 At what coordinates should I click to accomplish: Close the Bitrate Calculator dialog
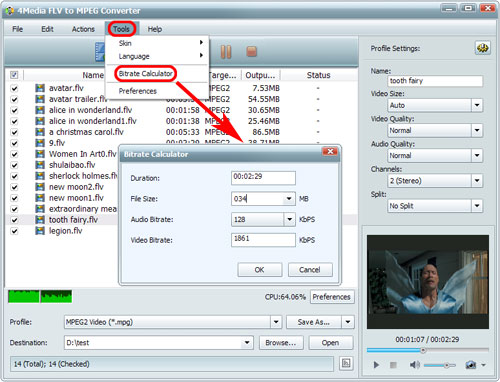(x=330, y=152)
